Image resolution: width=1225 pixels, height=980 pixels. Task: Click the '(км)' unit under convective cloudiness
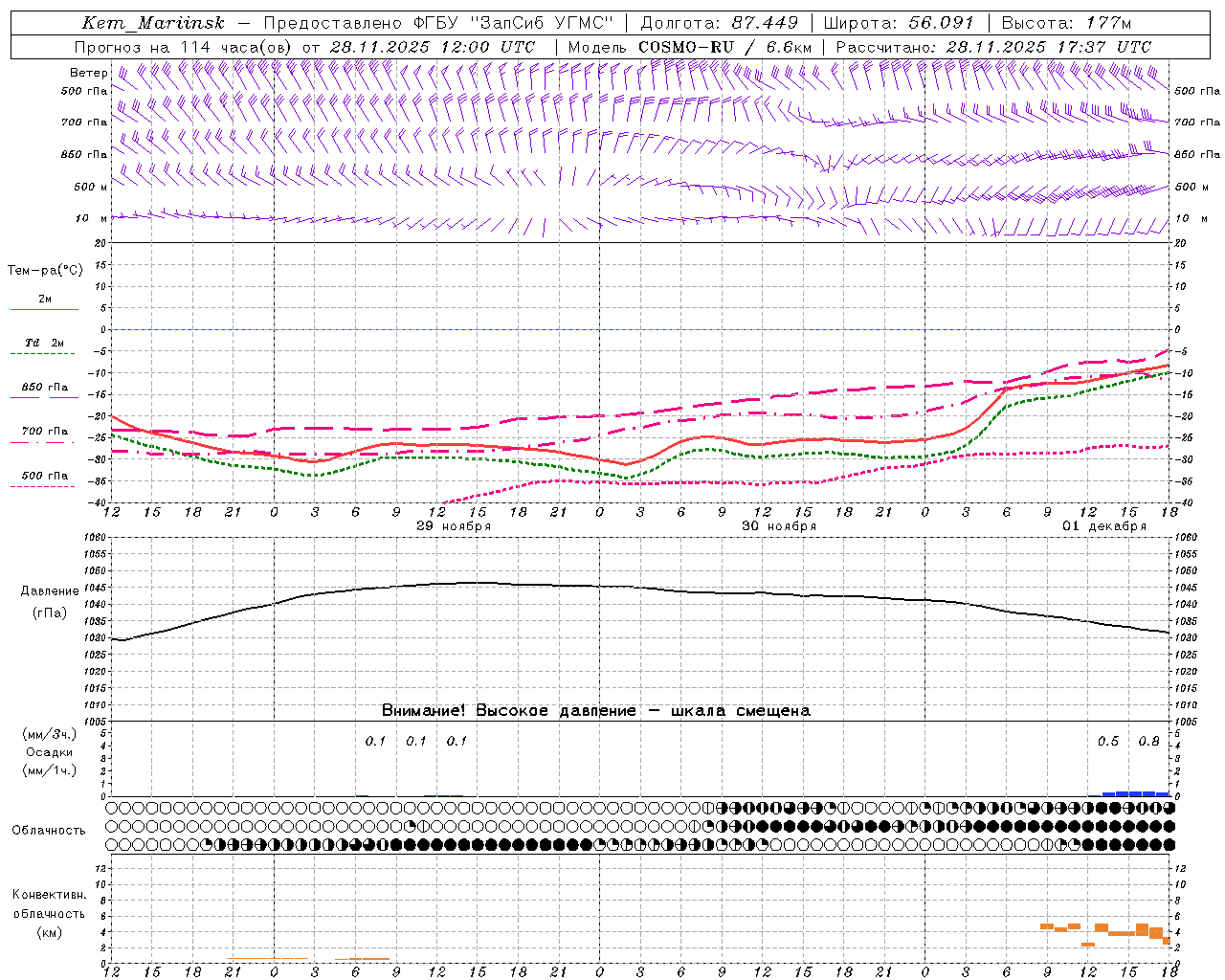50,932
